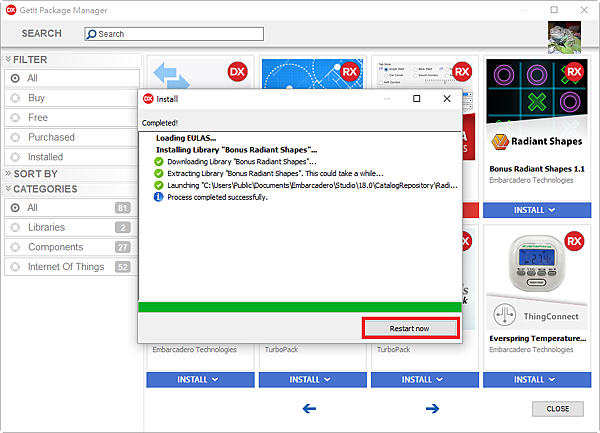Go to the previous page with left arrow
Screen dimensions: 600x433
tap(309, 409)
